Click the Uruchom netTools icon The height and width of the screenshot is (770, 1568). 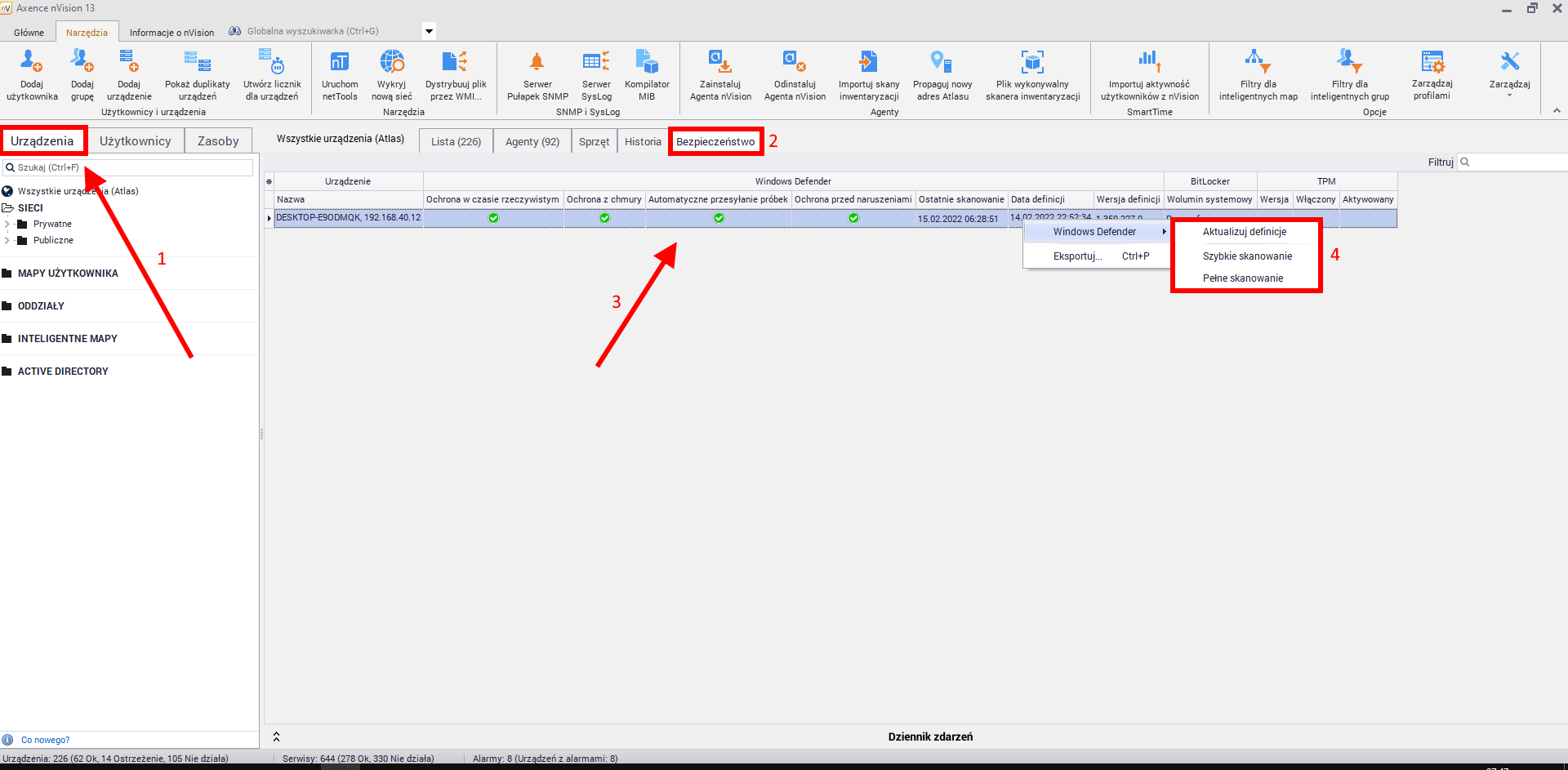tap(339, 62)
